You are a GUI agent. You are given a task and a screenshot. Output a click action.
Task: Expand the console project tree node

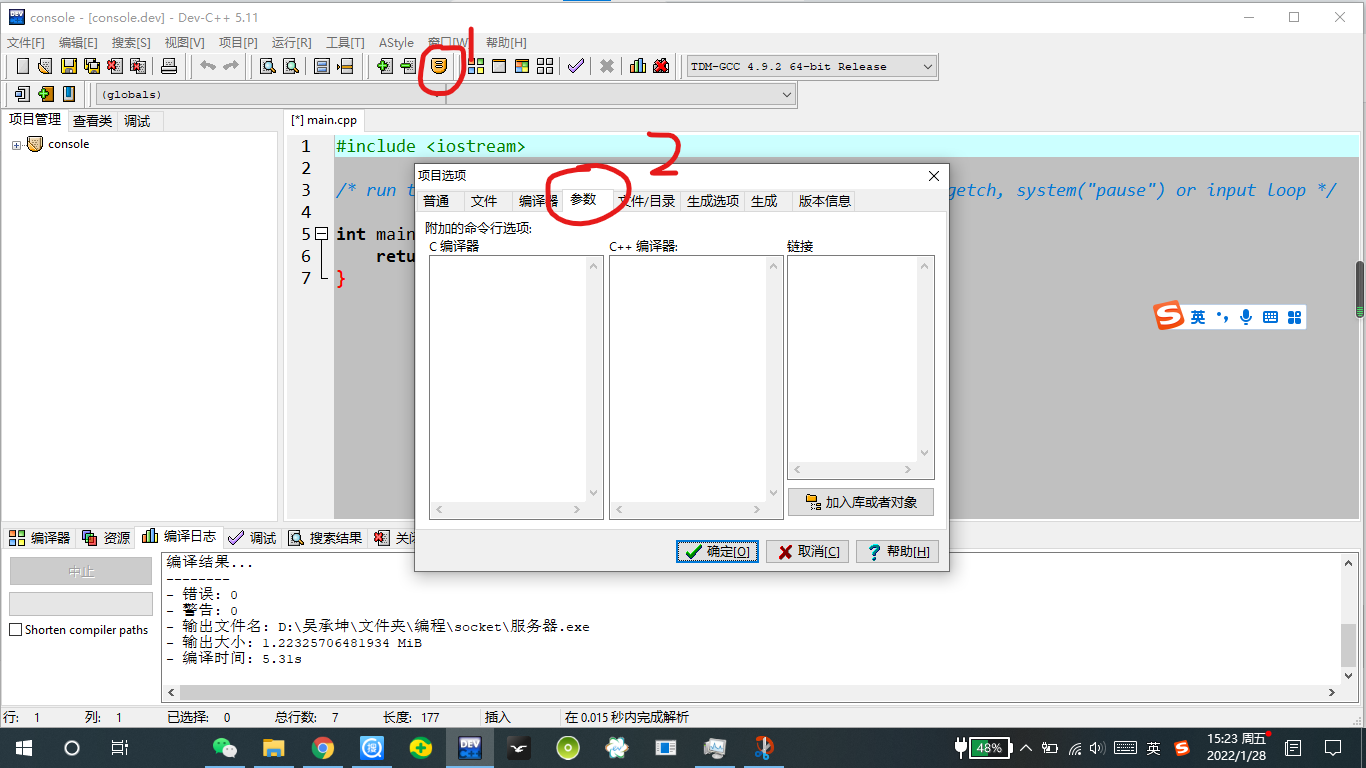[x=18, y=143]
